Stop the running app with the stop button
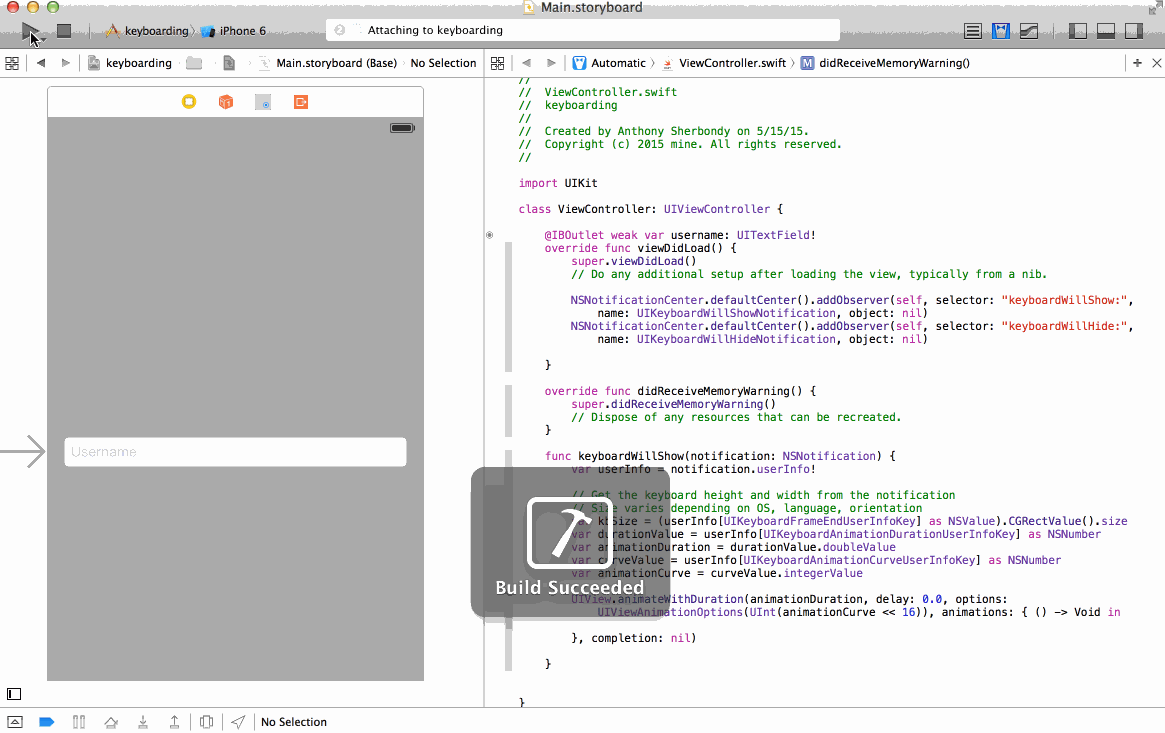Screen dimensions: 1165x733 click(64, 30)
